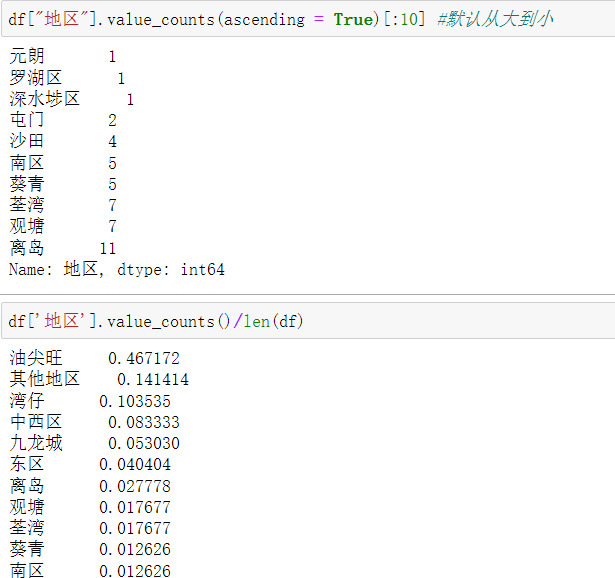This screenshot has width=615, height=578.
Task: Click the label 油尖旺 in second output
Action: 36,358
